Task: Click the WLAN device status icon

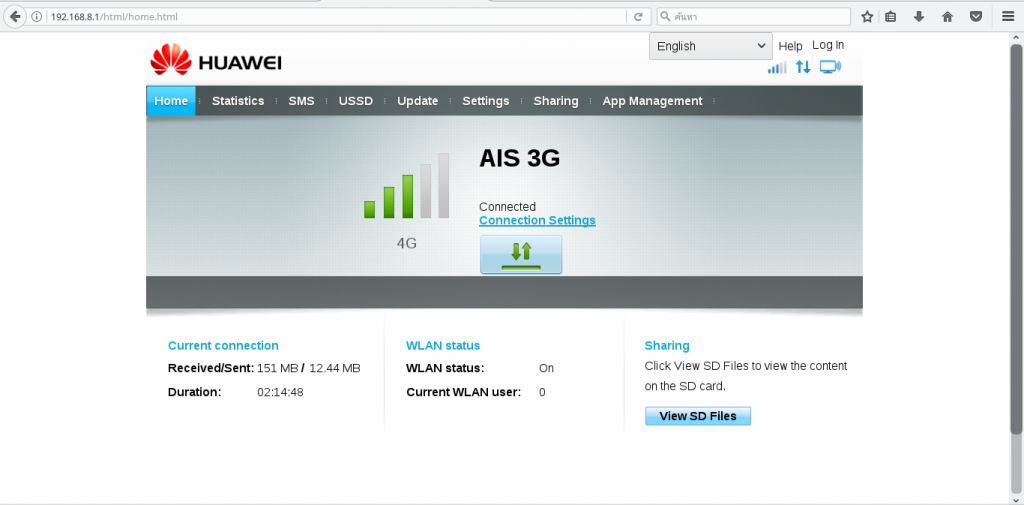Action: coord(831,67)
